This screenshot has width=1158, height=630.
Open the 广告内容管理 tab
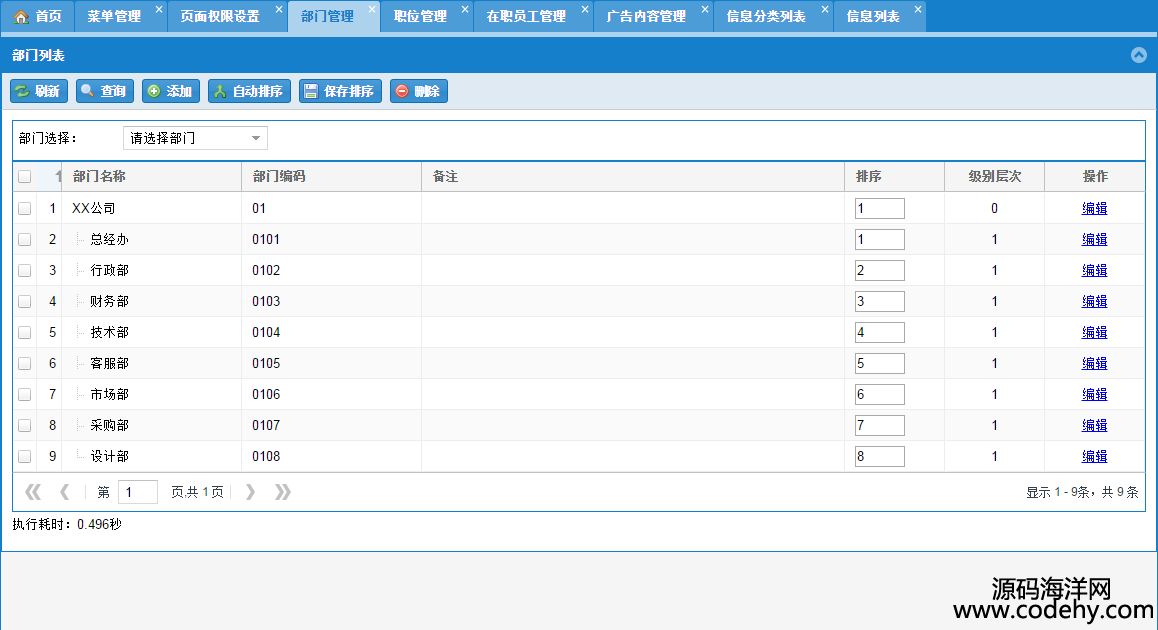[646, 16]
